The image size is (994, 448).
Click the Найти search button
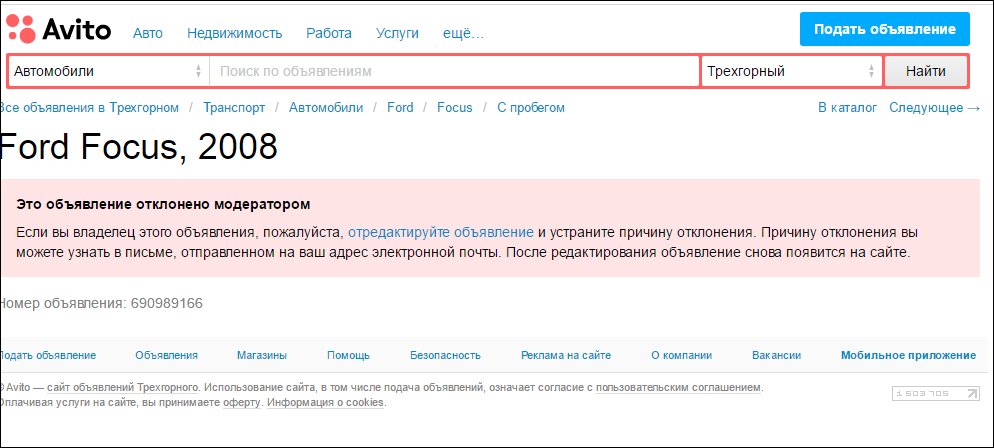[926, 72]
